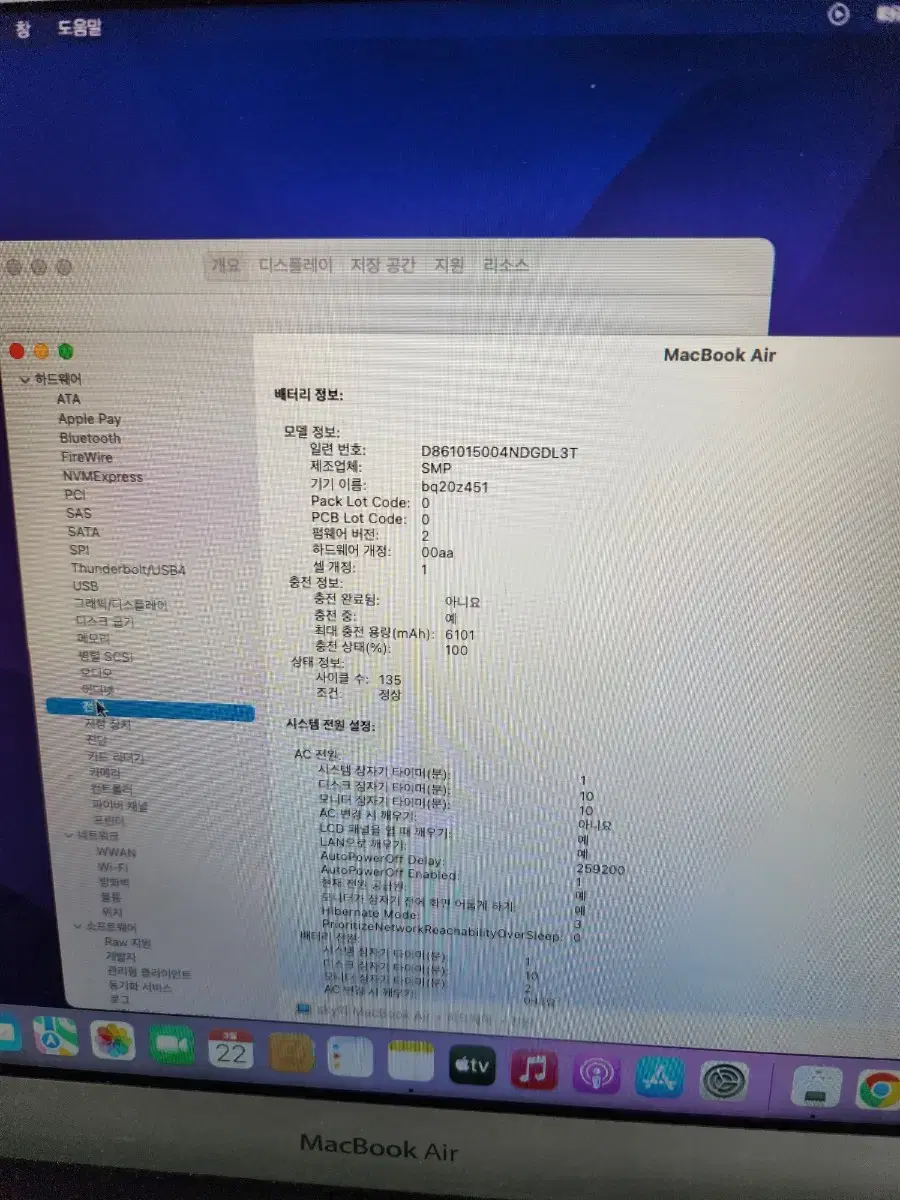Select 오디오 in the sidebar
Image resolution: width=900 pixels, height=1200 pixels.
[x=97, y=673]
